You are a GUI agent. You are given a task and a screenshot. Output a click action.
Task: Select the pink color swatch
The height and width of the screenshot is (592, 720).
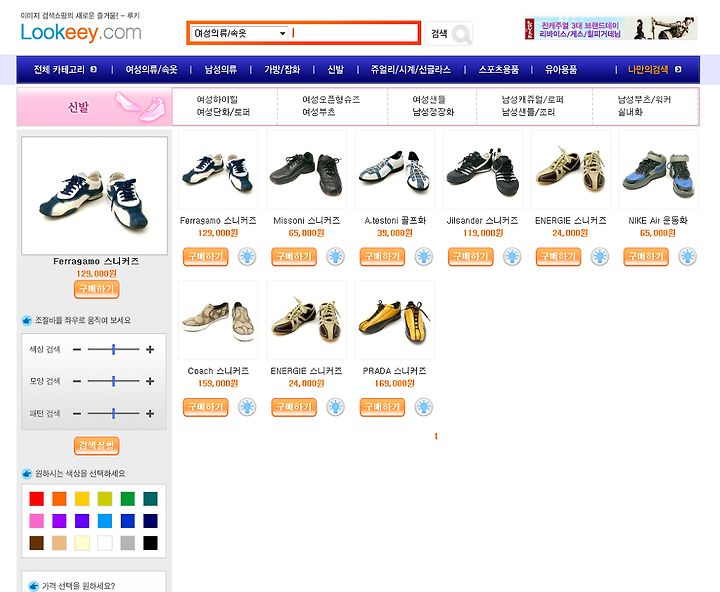37,521
